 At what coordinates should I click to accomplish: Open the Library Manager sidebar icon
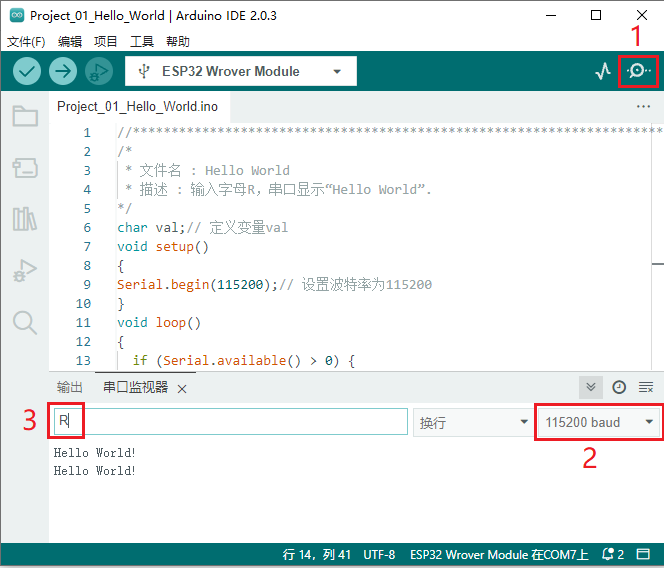click(25, 218)
